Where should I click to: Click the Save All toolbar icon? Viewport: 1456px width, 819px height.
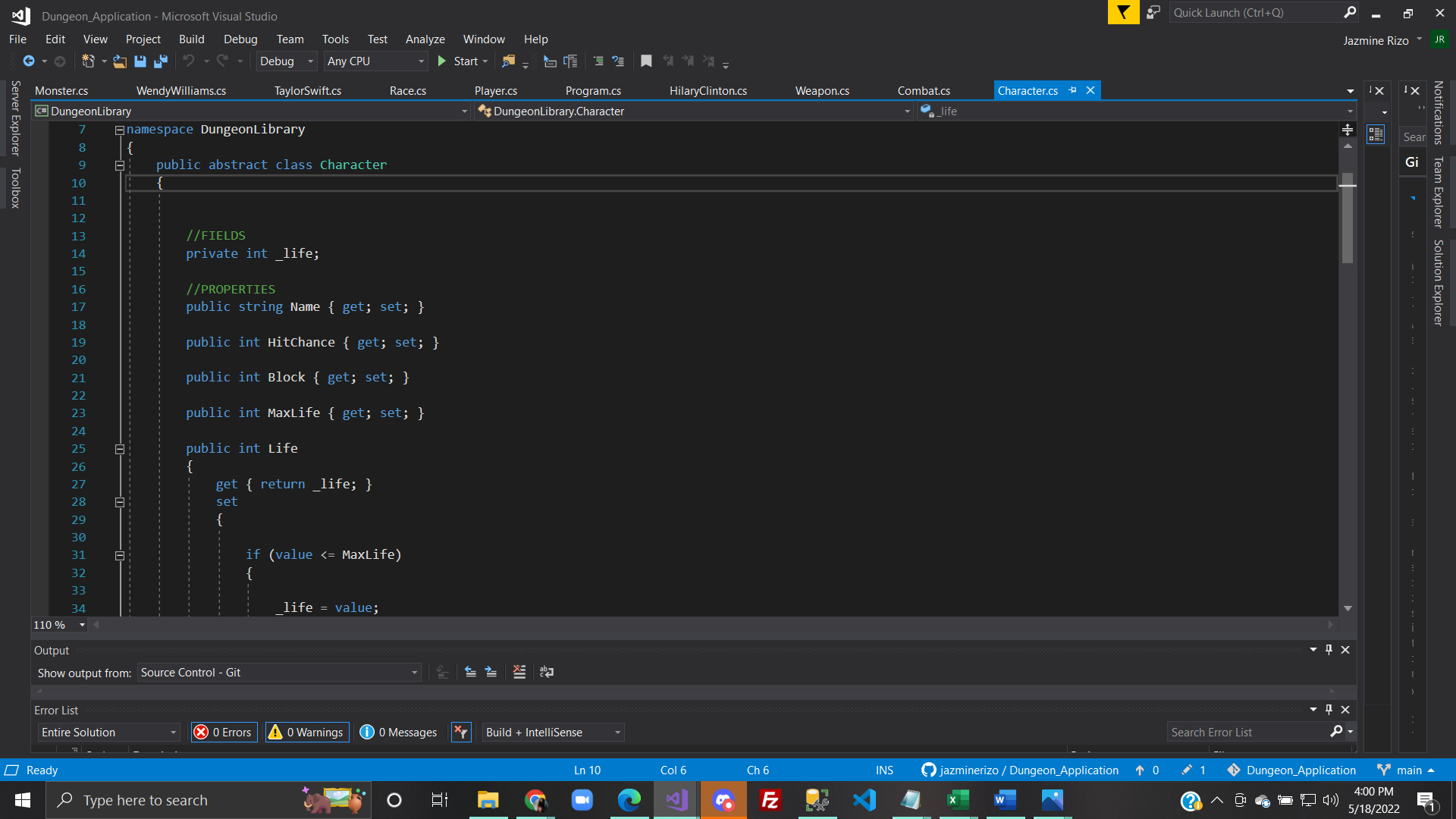pos(161,61)
